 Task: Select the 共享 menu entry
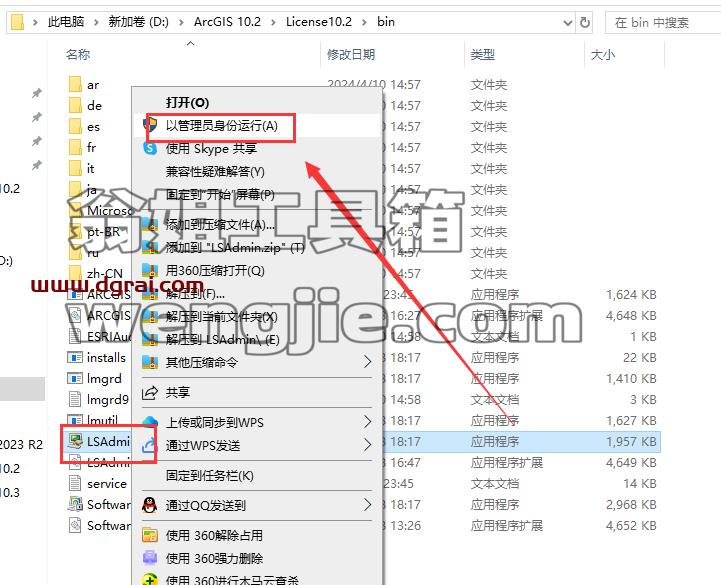pyautogui.click(x=178, y=392)
